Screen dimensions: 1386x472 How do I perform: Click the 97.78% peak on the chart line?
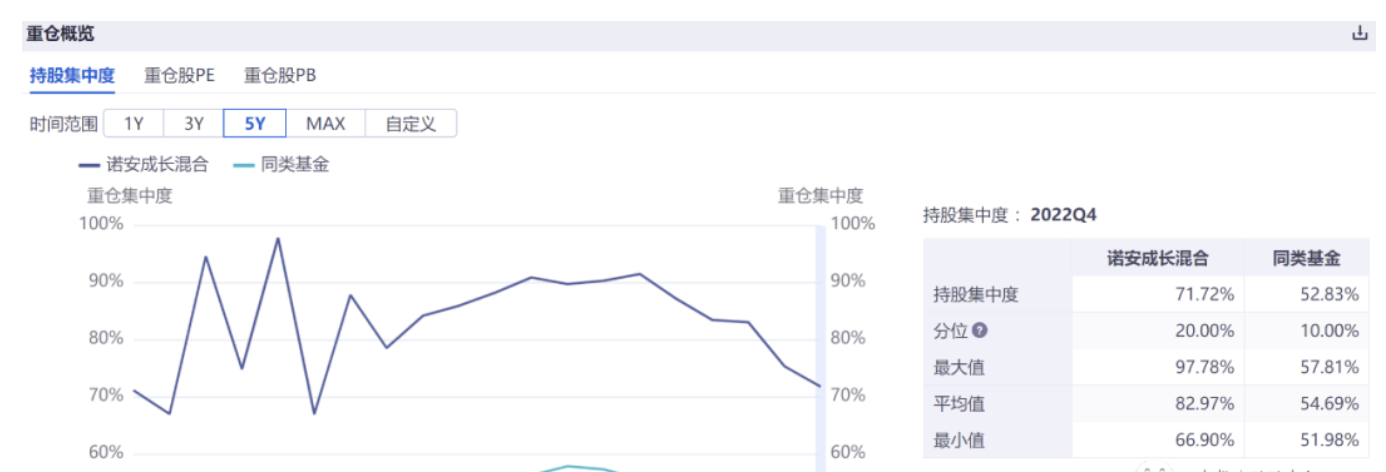[x=277, y=239]
